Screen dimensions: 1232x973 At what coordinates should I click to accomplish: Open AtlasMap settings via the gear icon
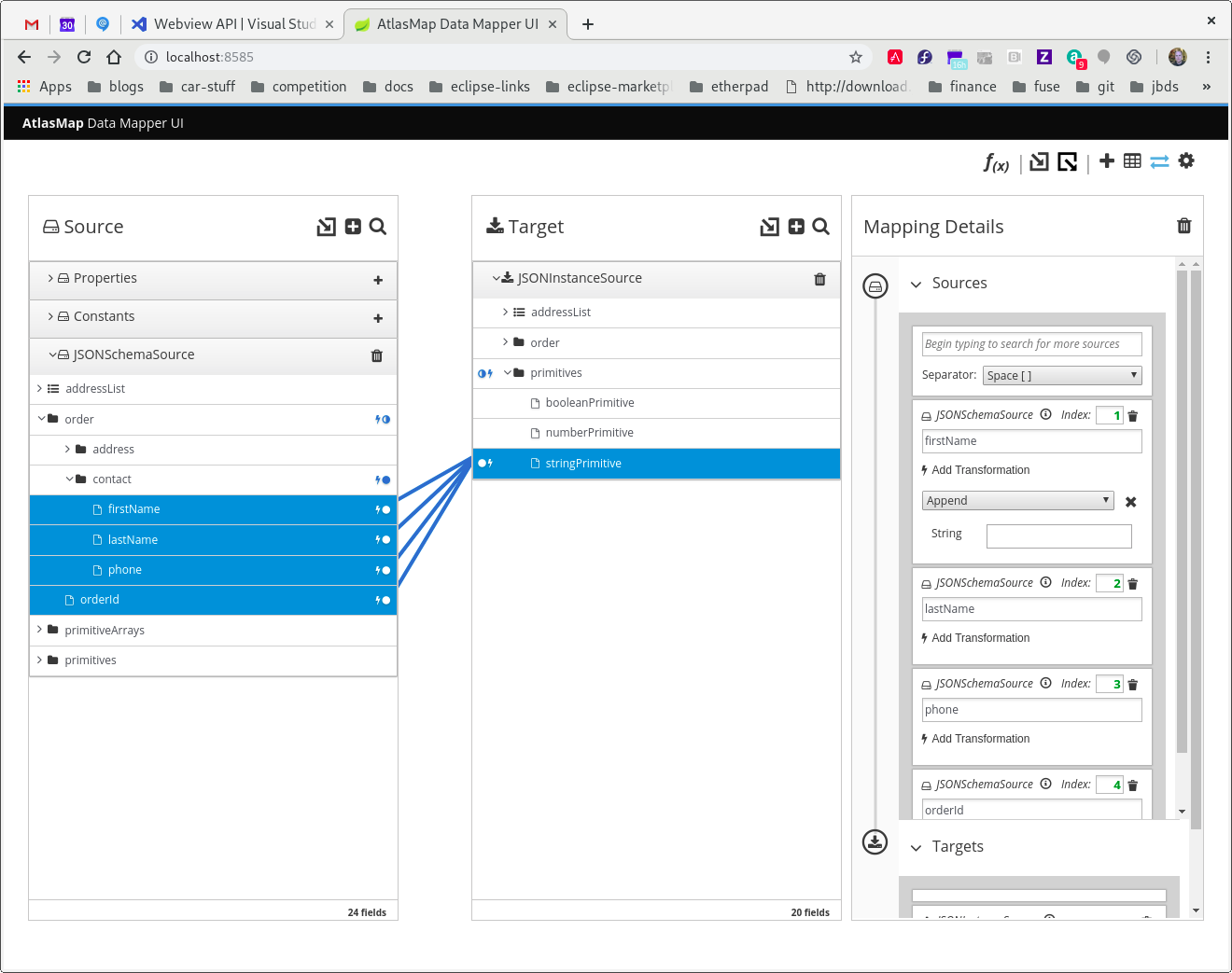point(1185,160)
